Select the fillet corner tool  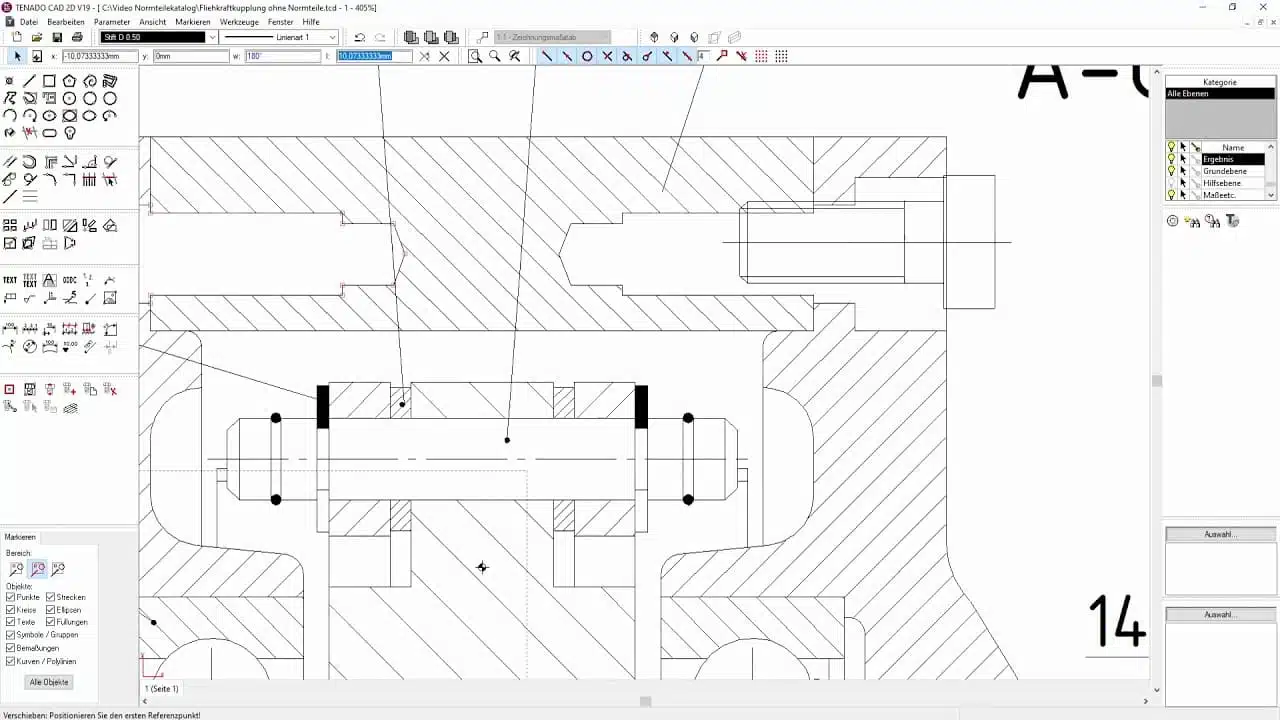click(49, 179)
